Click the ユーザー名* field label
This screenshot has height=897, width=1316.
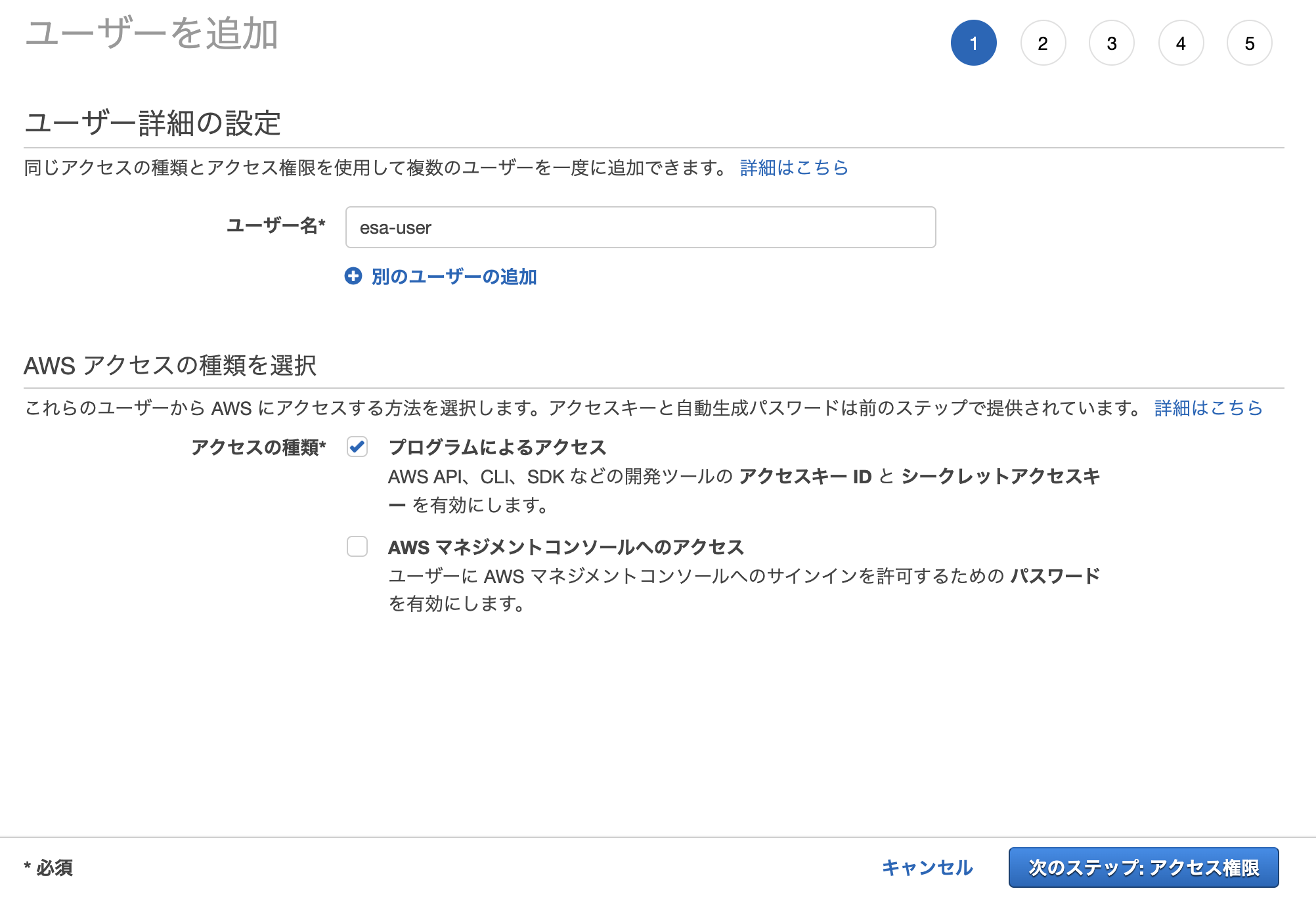point(276,226)
